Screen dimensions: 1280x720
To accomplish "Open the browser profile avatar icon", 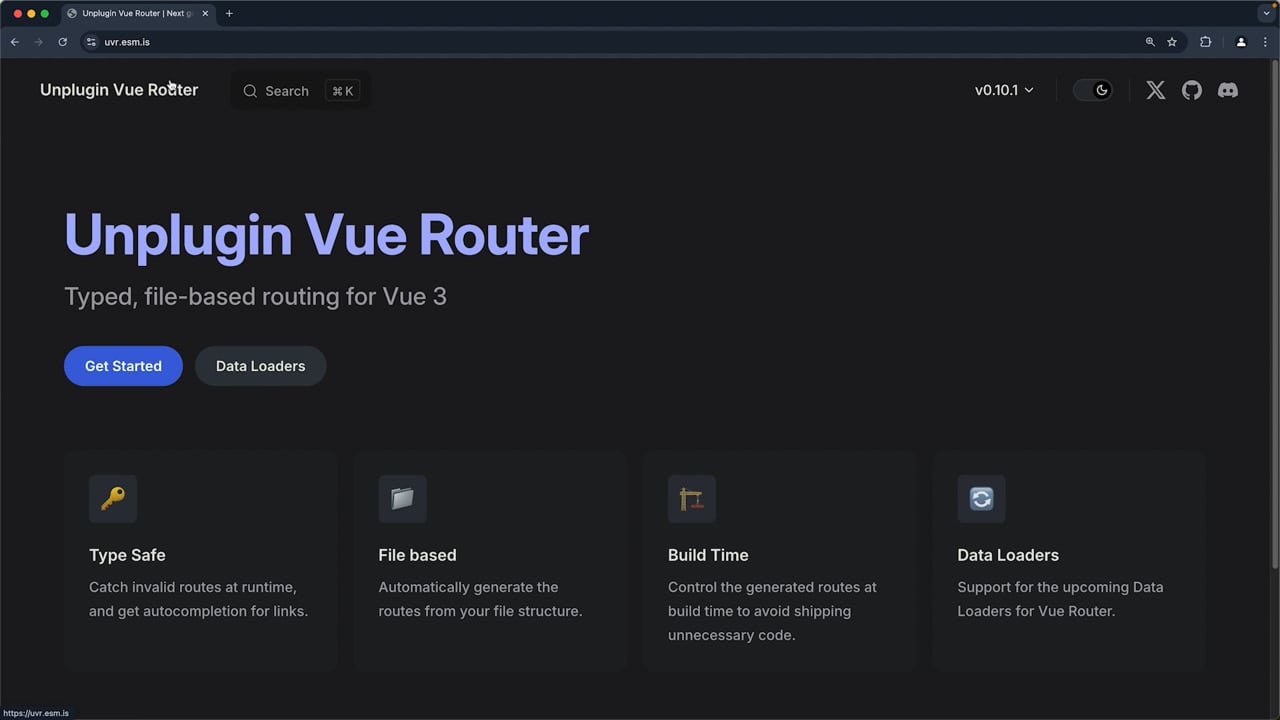I will (x=1241, y=42).
